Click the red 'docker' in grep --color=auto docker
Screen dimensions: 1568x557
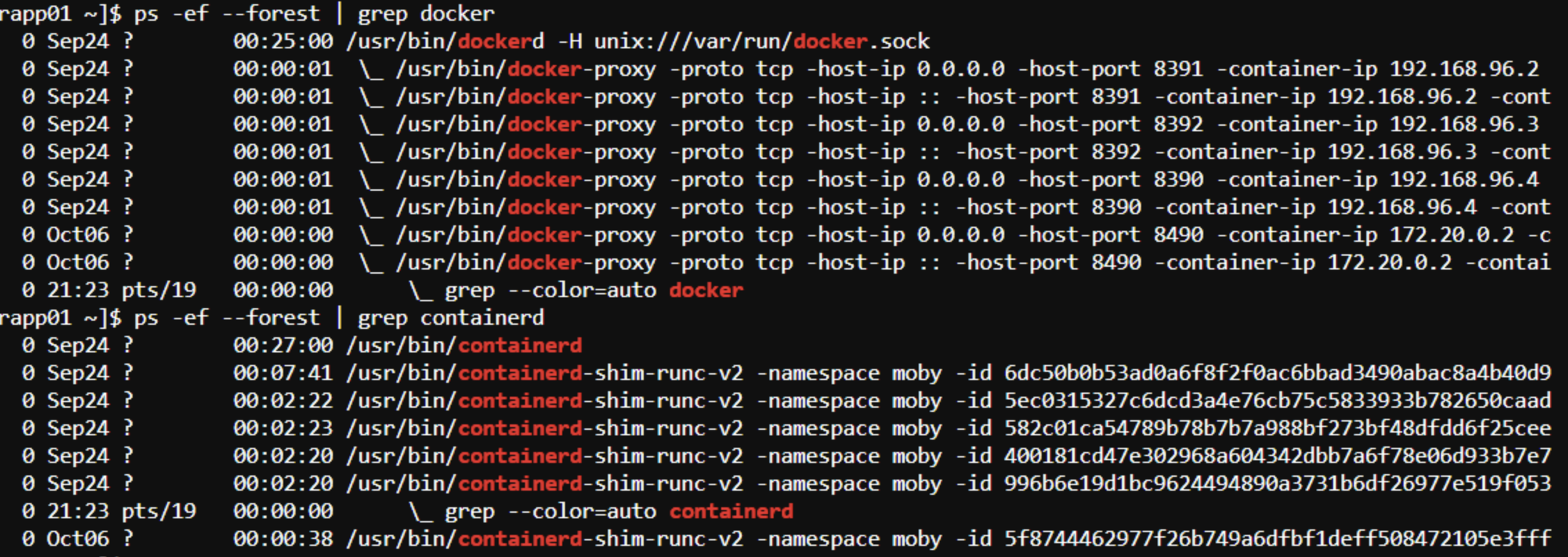tap(706, 290)
